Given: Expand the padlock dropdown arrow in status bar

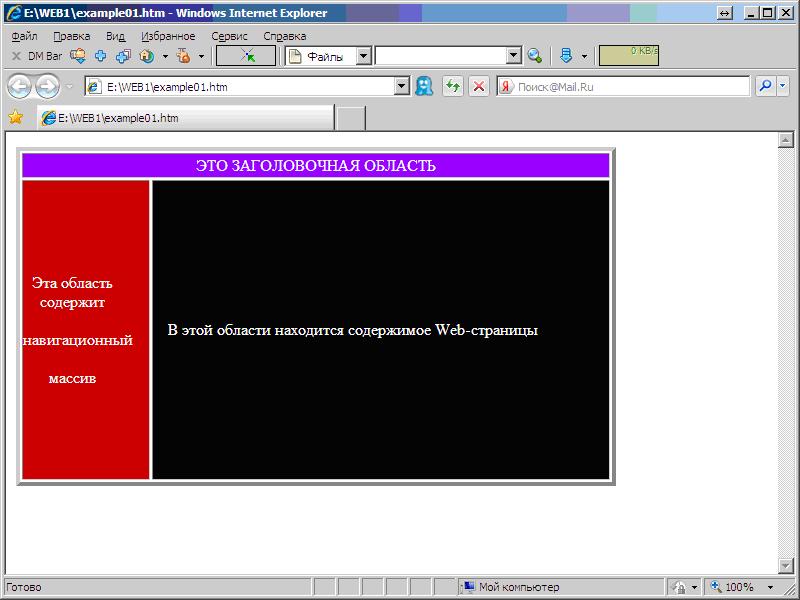Looking at the screenshot, I should (694, 588).
